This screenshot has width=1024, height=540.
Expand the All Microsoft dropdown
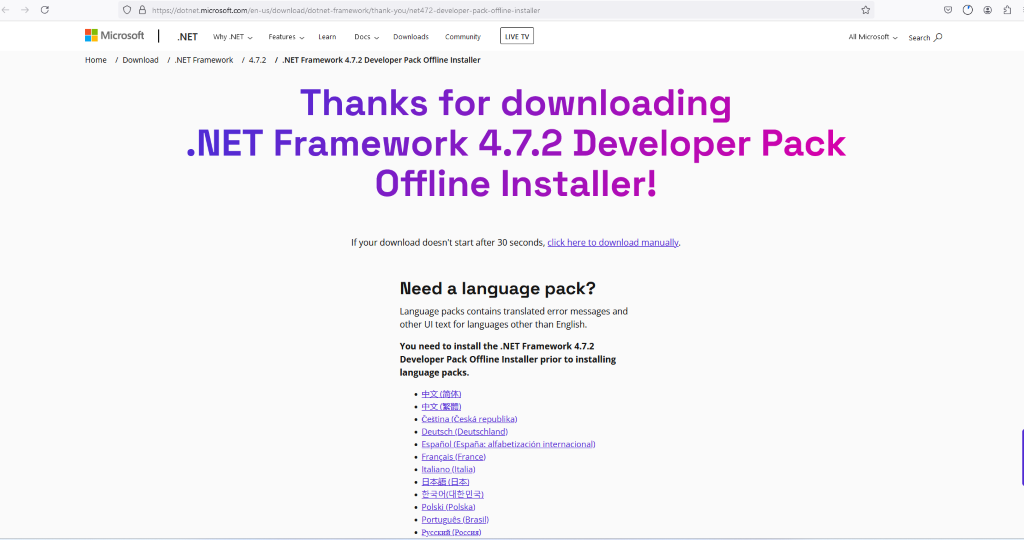(x=872, y=37)
